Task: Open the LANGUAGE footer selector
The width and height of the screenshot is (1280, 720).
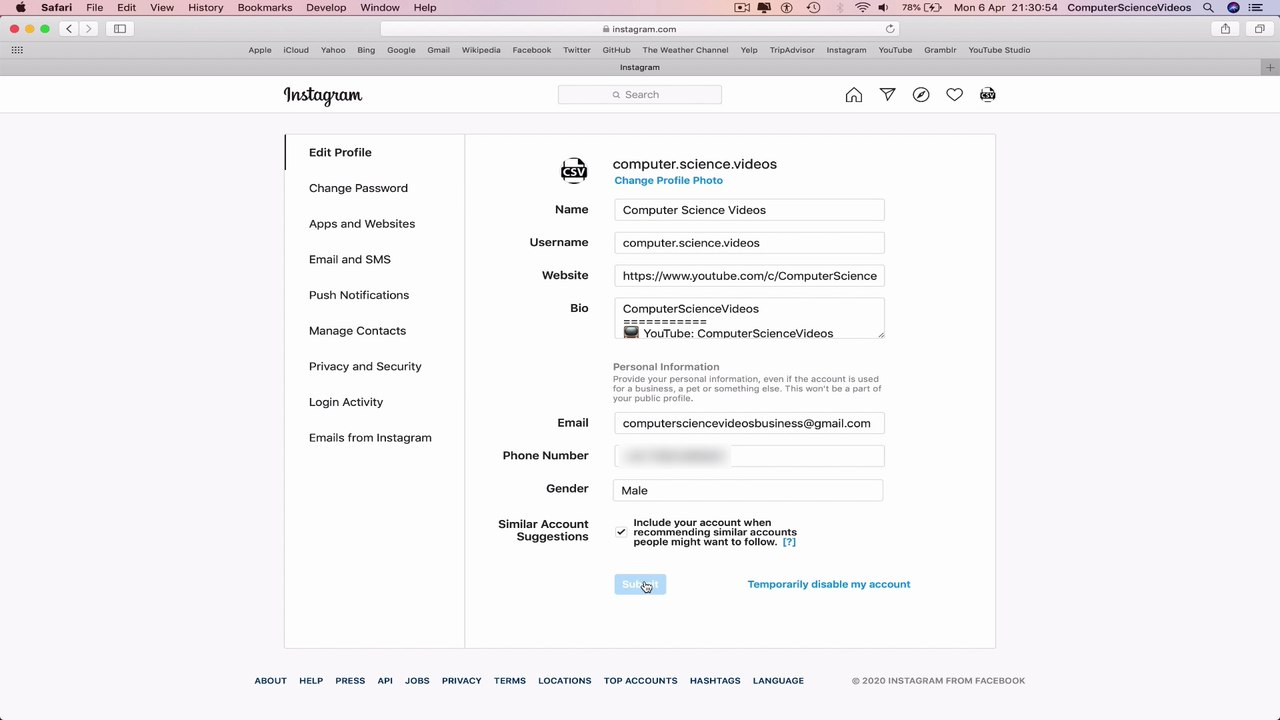Action: [x=778, y=681]
